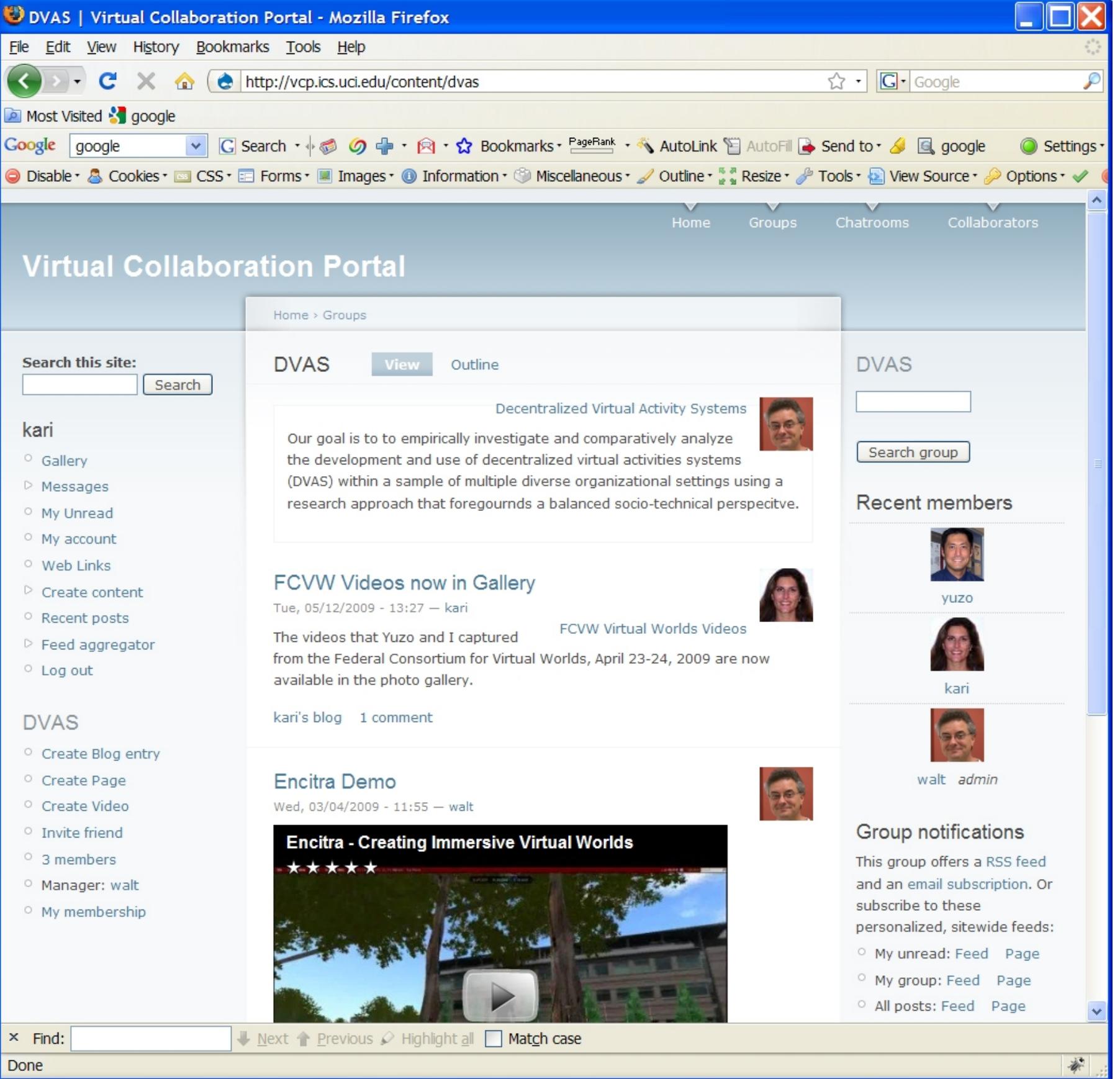The width and height of the screenshot is (1120, 1079).
Task: Open the Information menu in developer toolbar
Action: coord(454,176)
